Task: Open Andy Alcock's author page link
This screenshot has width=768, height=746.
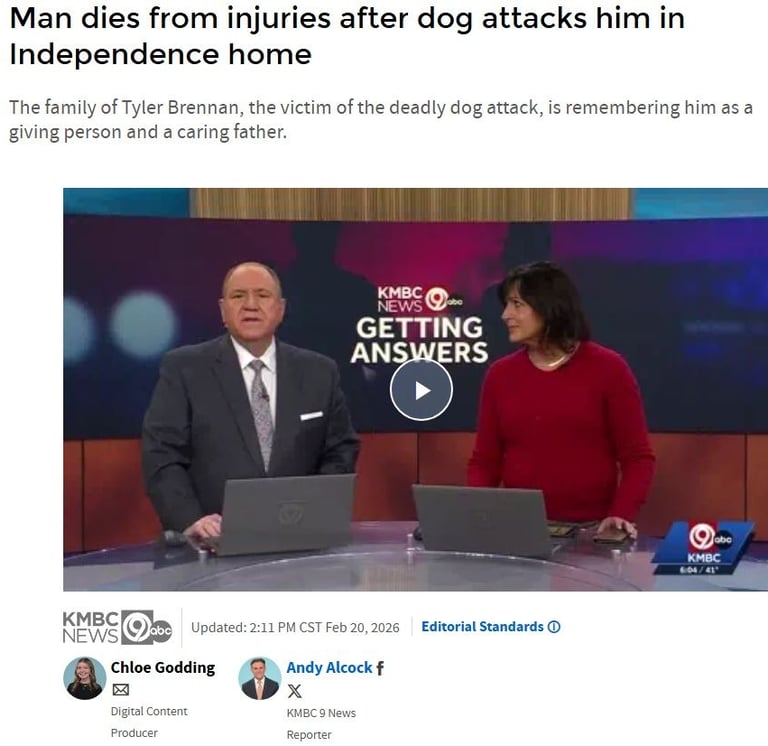Action: pos(329,668)
